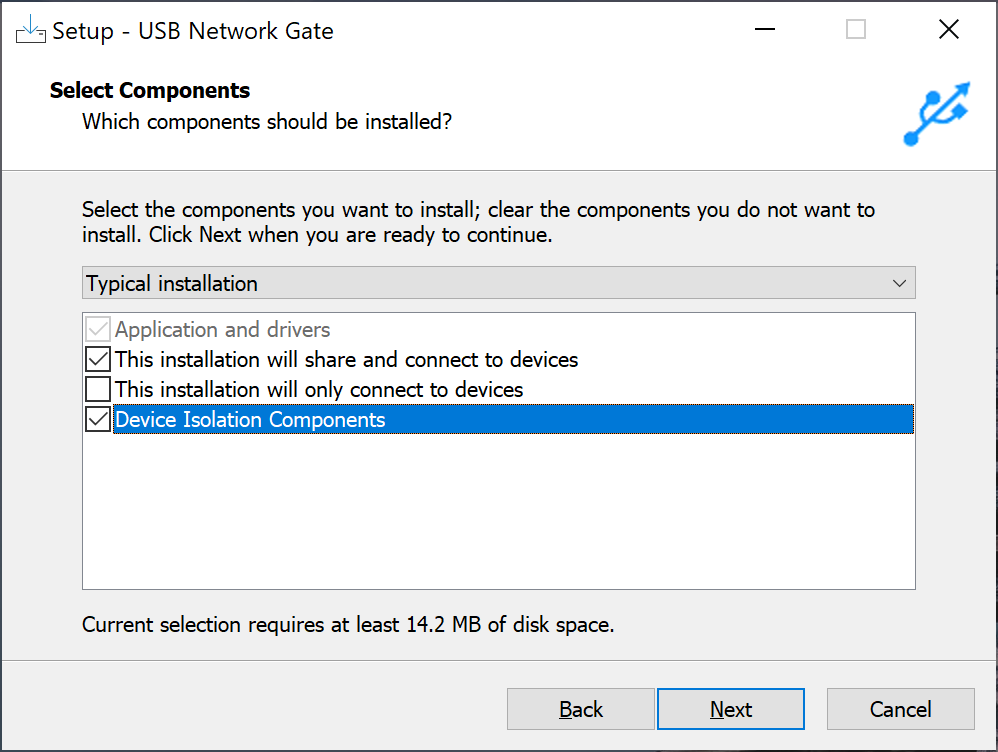998x752 pixels.
Task: Proceed by clicking Next
Action: click(731, 709)
